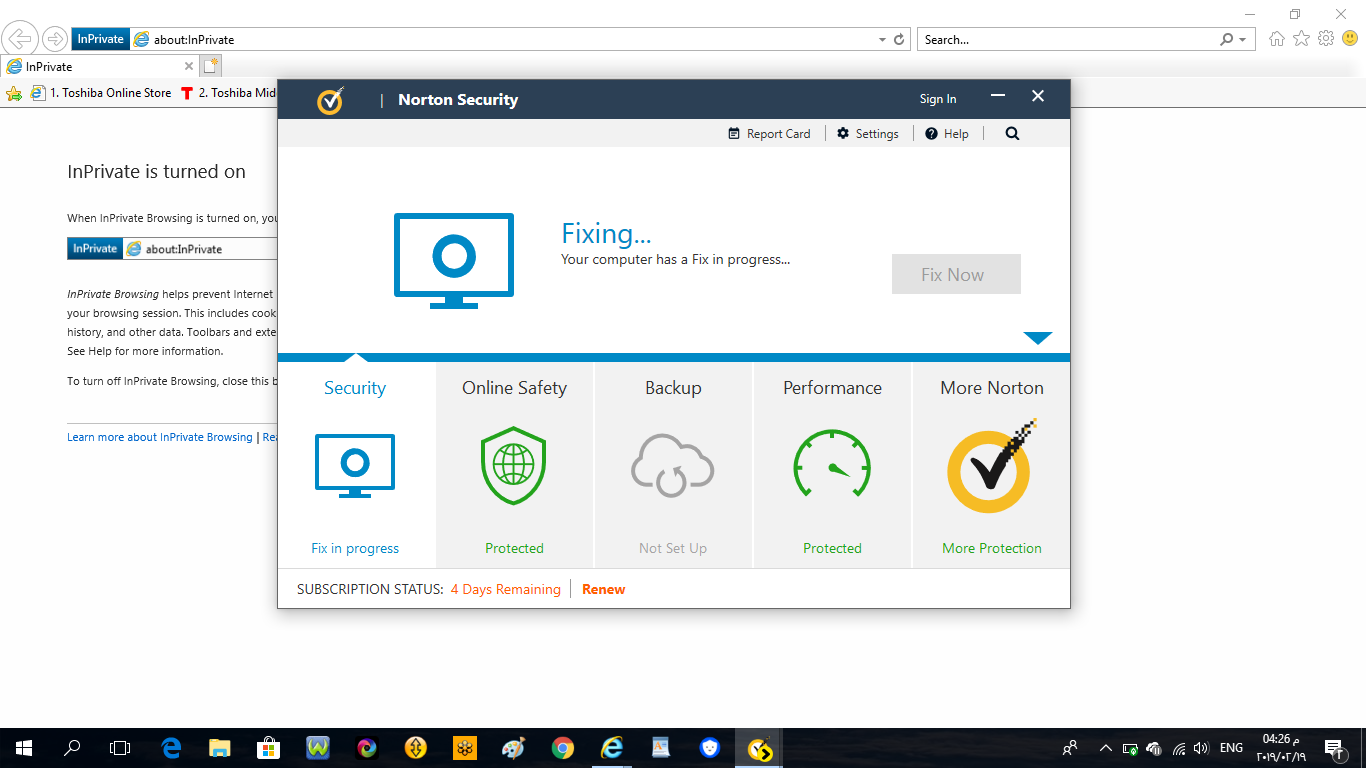1366x768 pixels.
Task: Open the address bar dropdown arrow
Action: (882, 40)
